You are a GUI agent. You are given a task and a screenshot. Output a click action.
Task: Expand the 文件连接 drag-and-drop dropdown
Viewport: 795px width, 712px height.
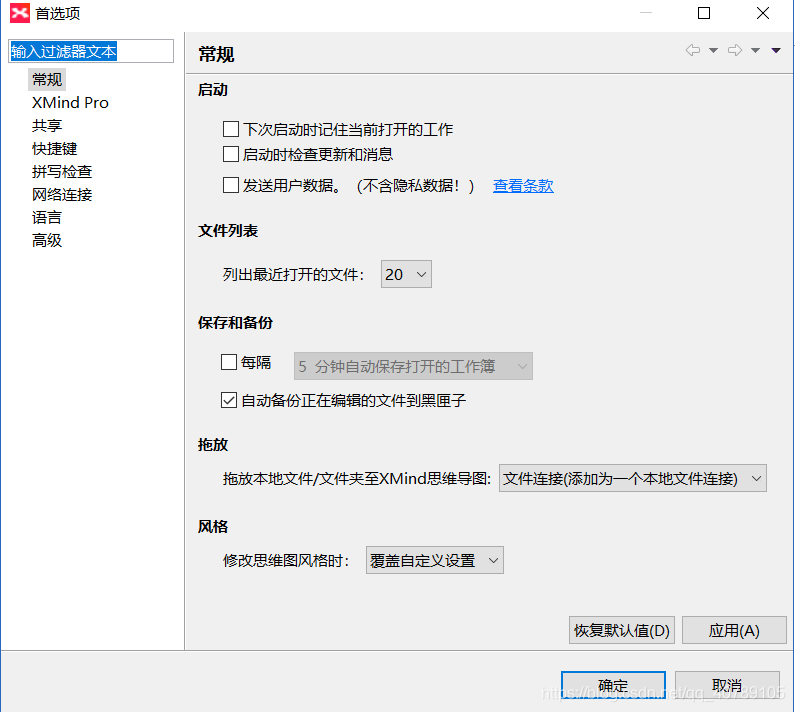[633, 478]
